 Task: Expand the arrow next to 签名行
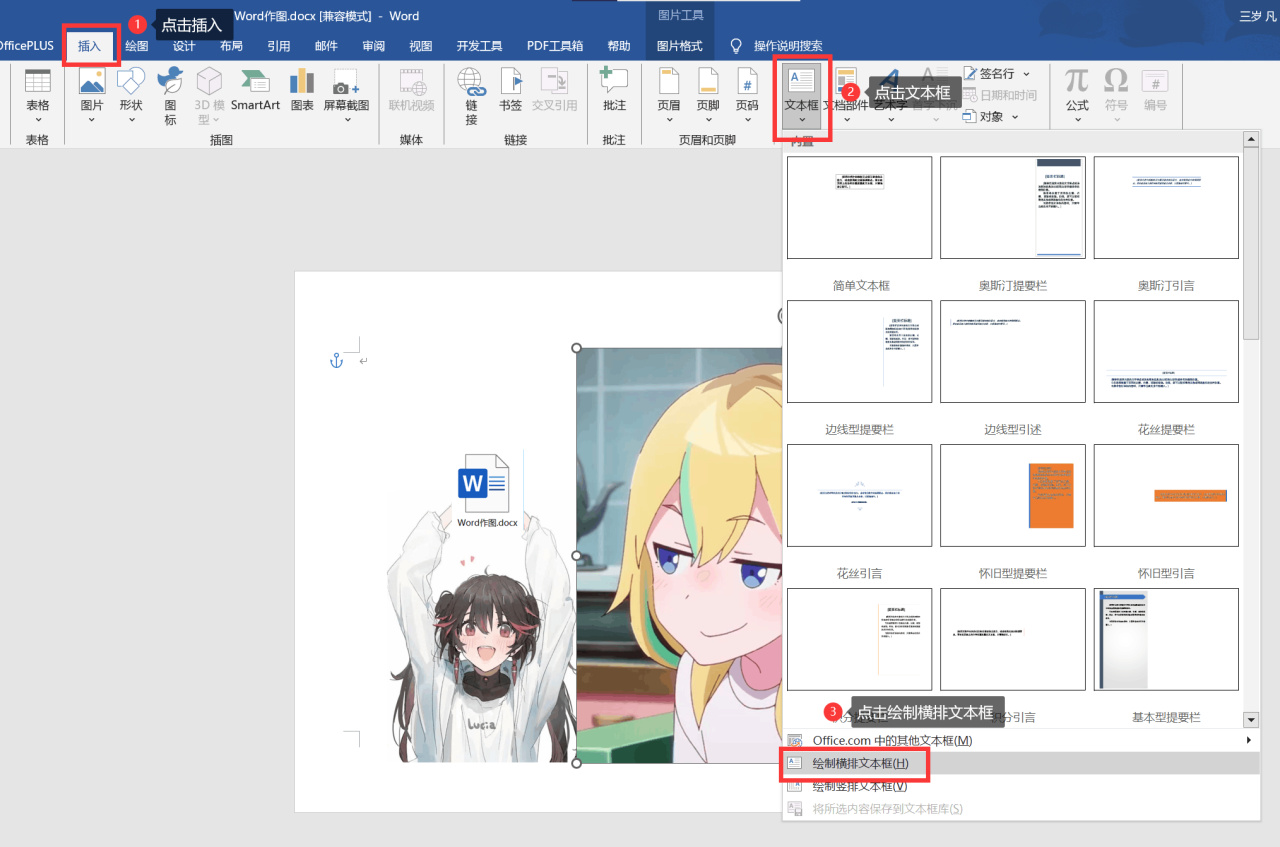(x=1026, y=74)
